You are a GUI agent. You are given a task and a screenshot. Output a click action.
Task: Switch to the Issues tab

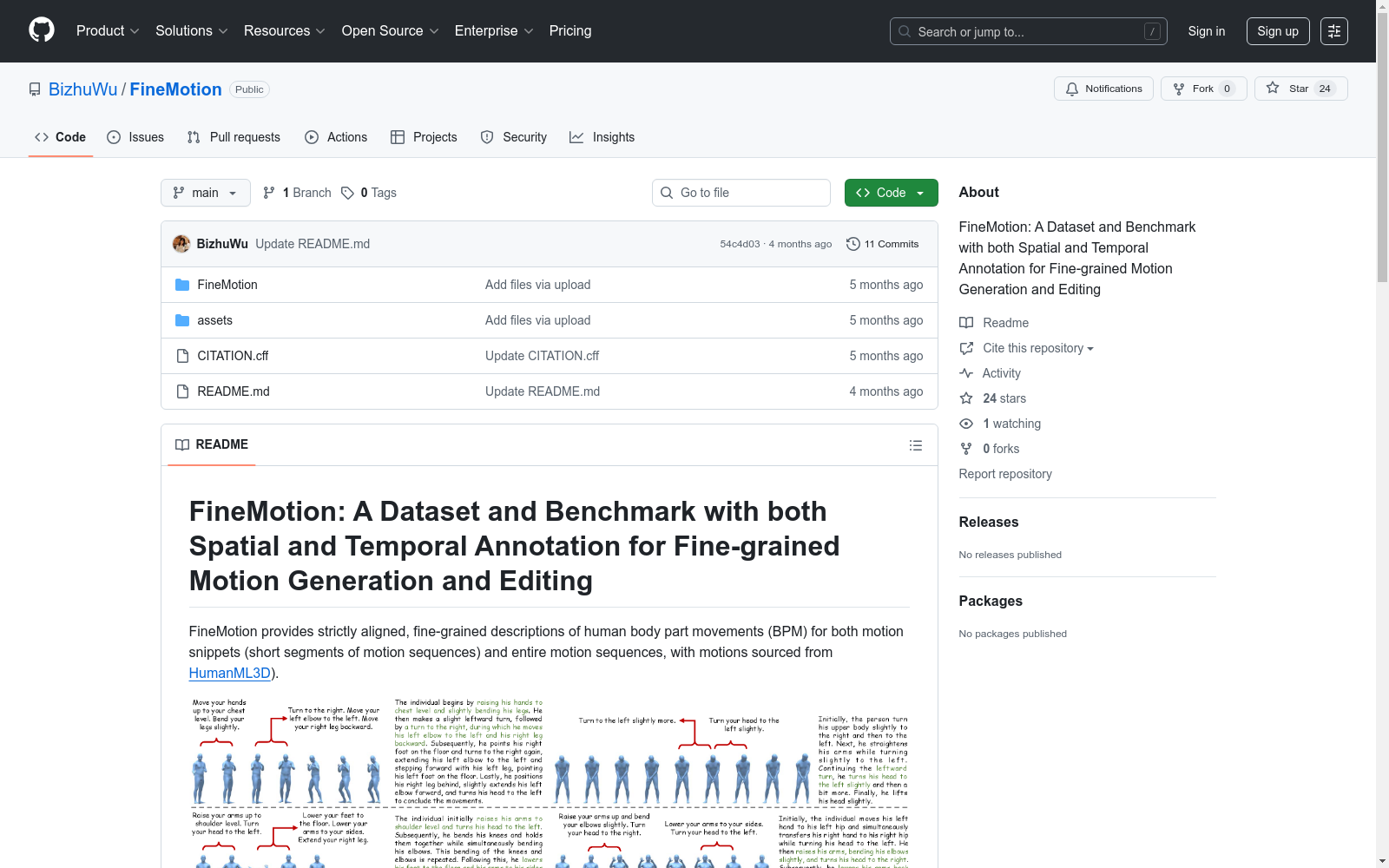pyautogui.click(x=135, y=137)
